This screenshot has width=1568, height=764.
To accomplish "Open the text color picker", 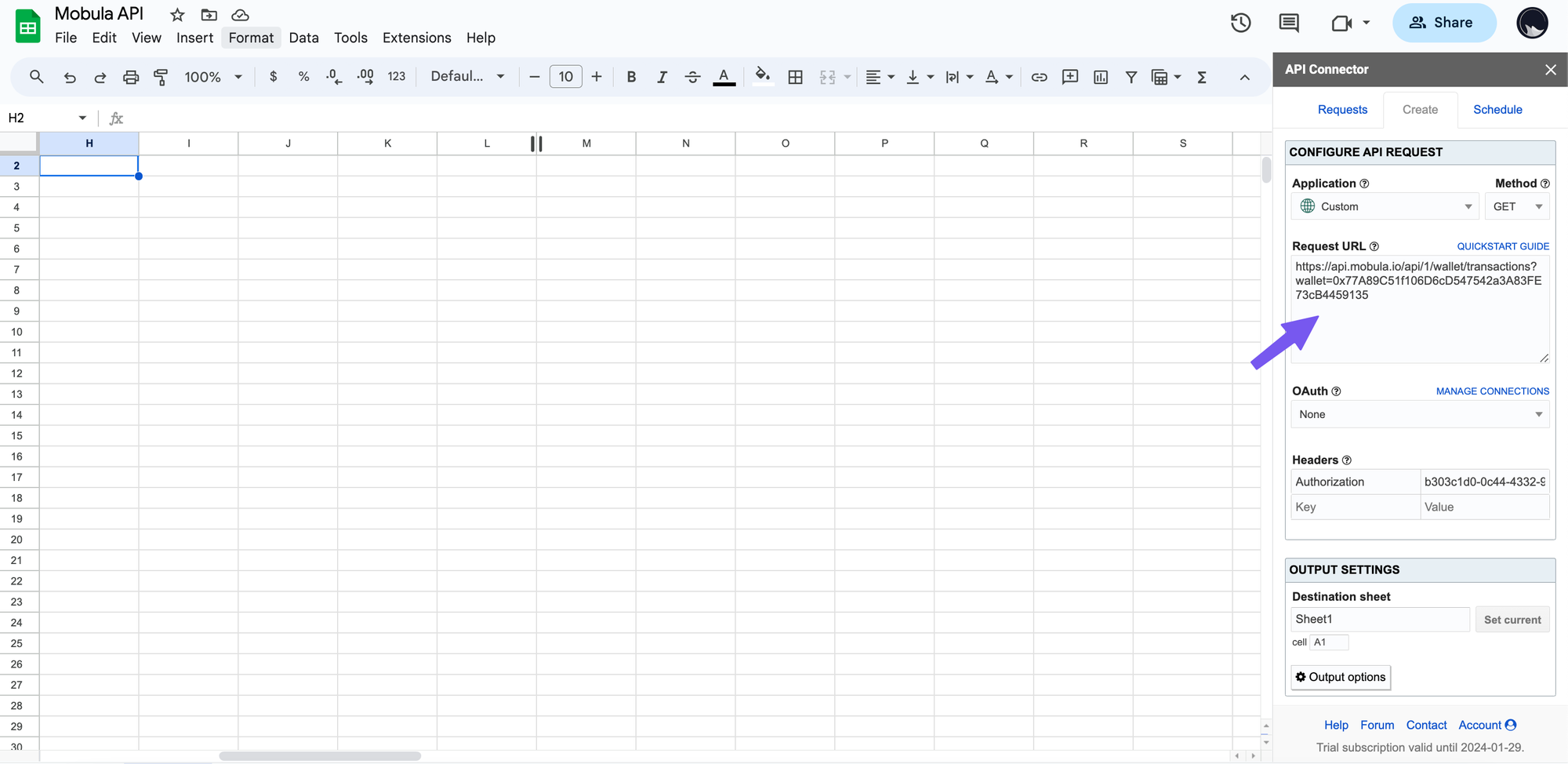I will click(724, 77).
